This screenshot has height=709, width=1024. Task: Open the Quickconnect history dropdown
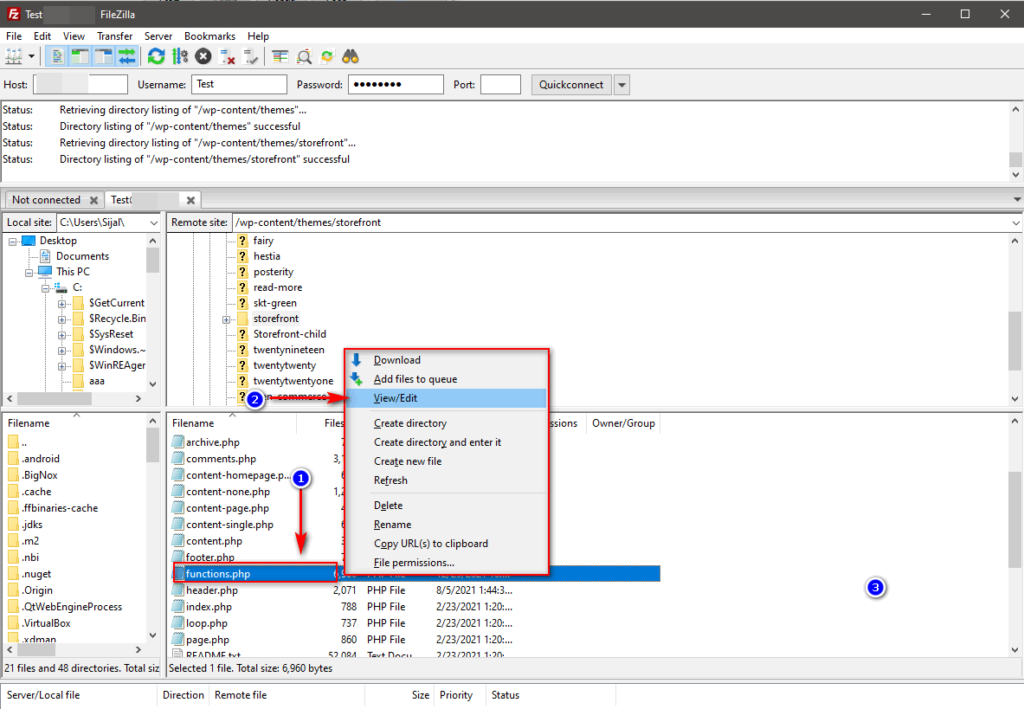pos(622,85)
